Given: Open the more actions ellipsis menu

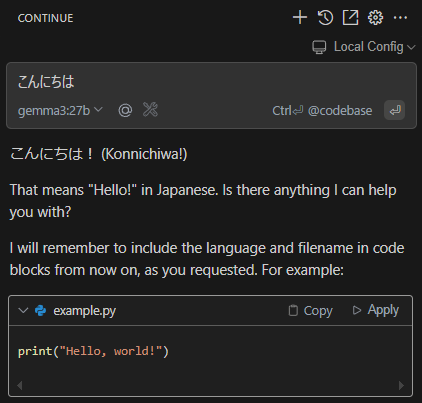Looking at the screenshot, I should 400,17.
